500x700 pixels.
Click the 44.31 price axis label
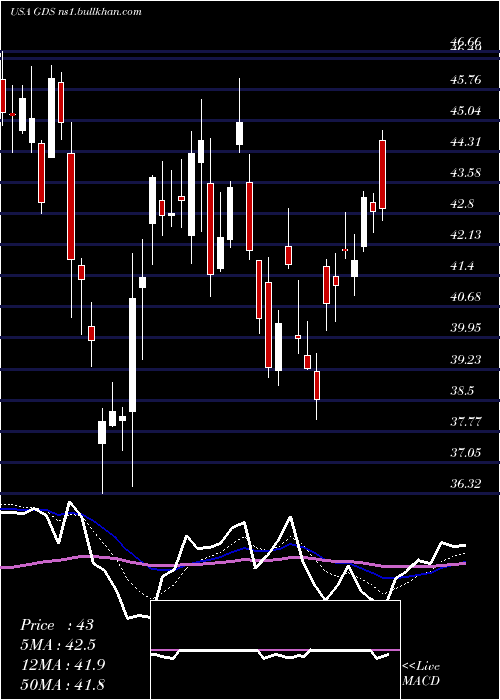pos(466,142)
